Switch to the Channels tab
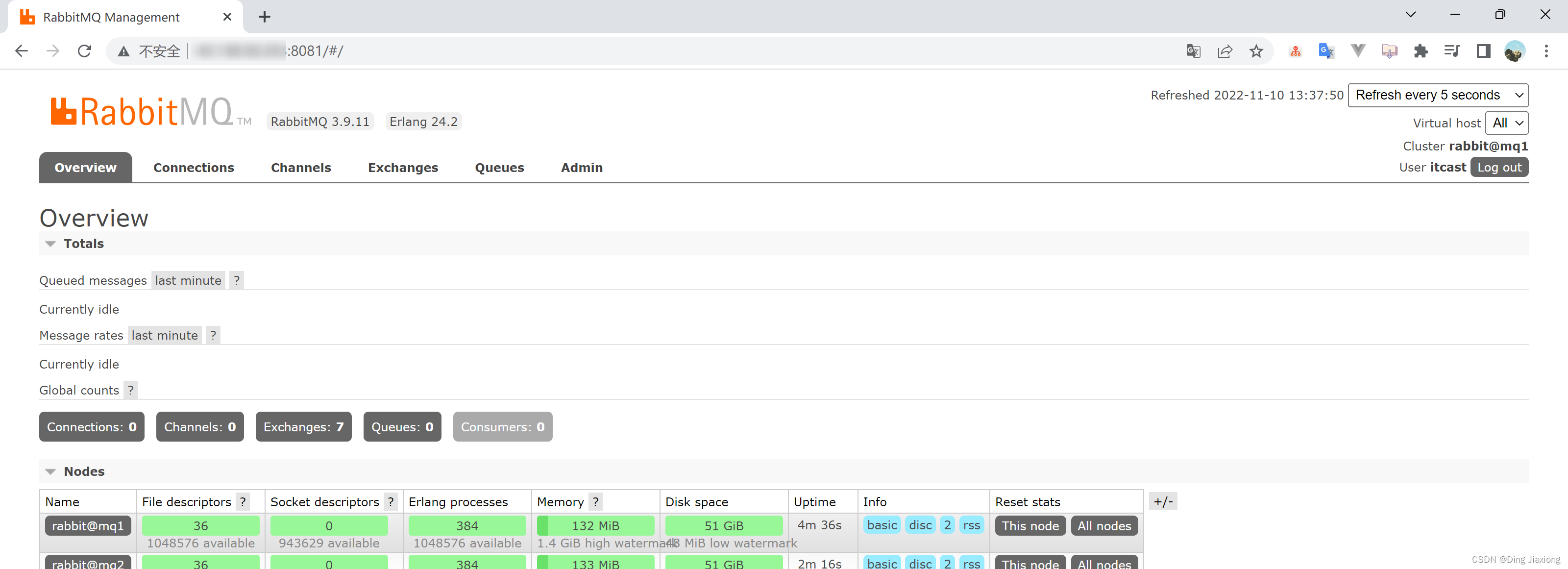 (x=301, y=167)
